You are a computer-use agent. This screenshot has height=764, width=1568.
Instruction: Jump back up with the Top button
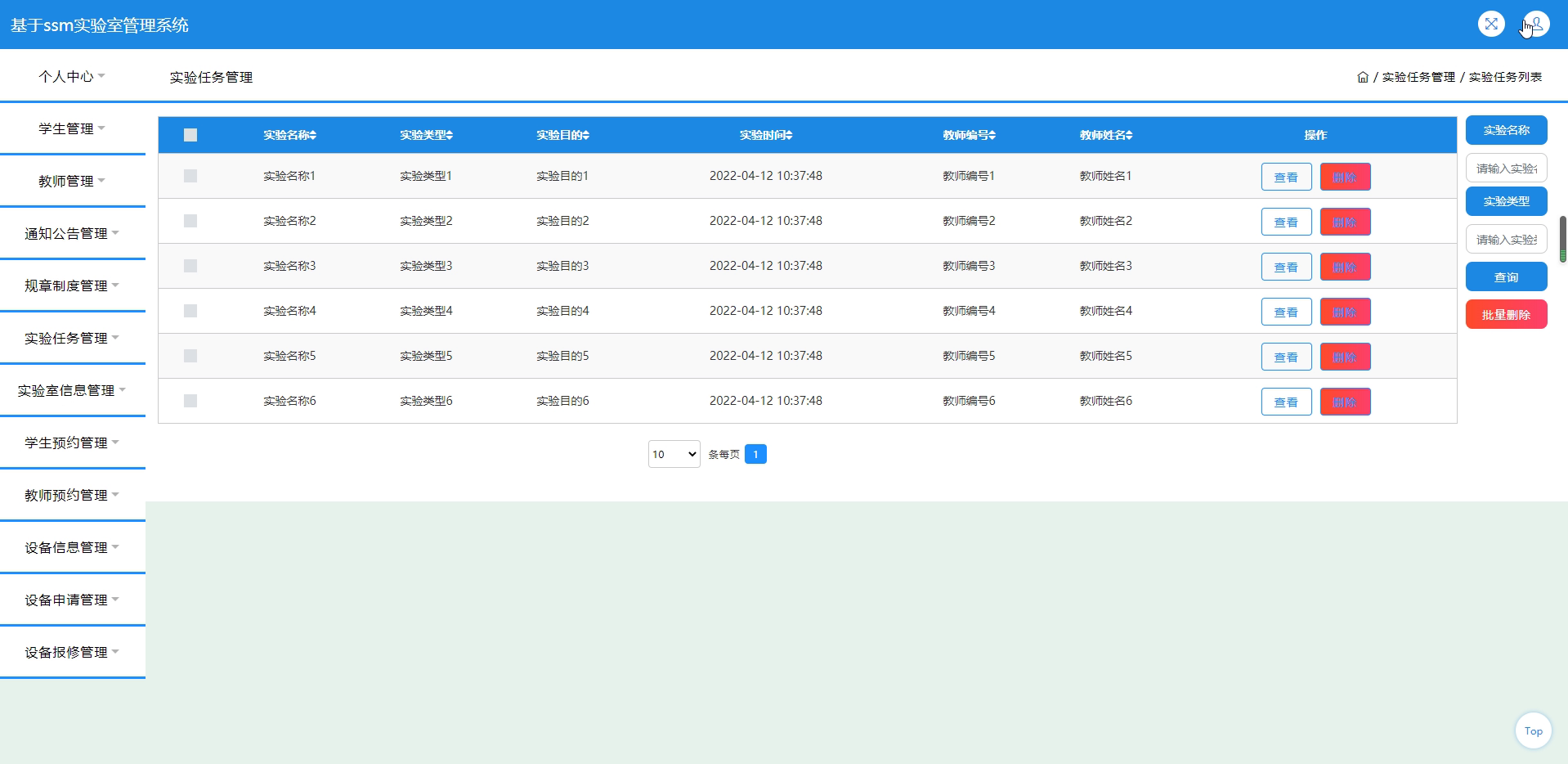click(1533, 730)
